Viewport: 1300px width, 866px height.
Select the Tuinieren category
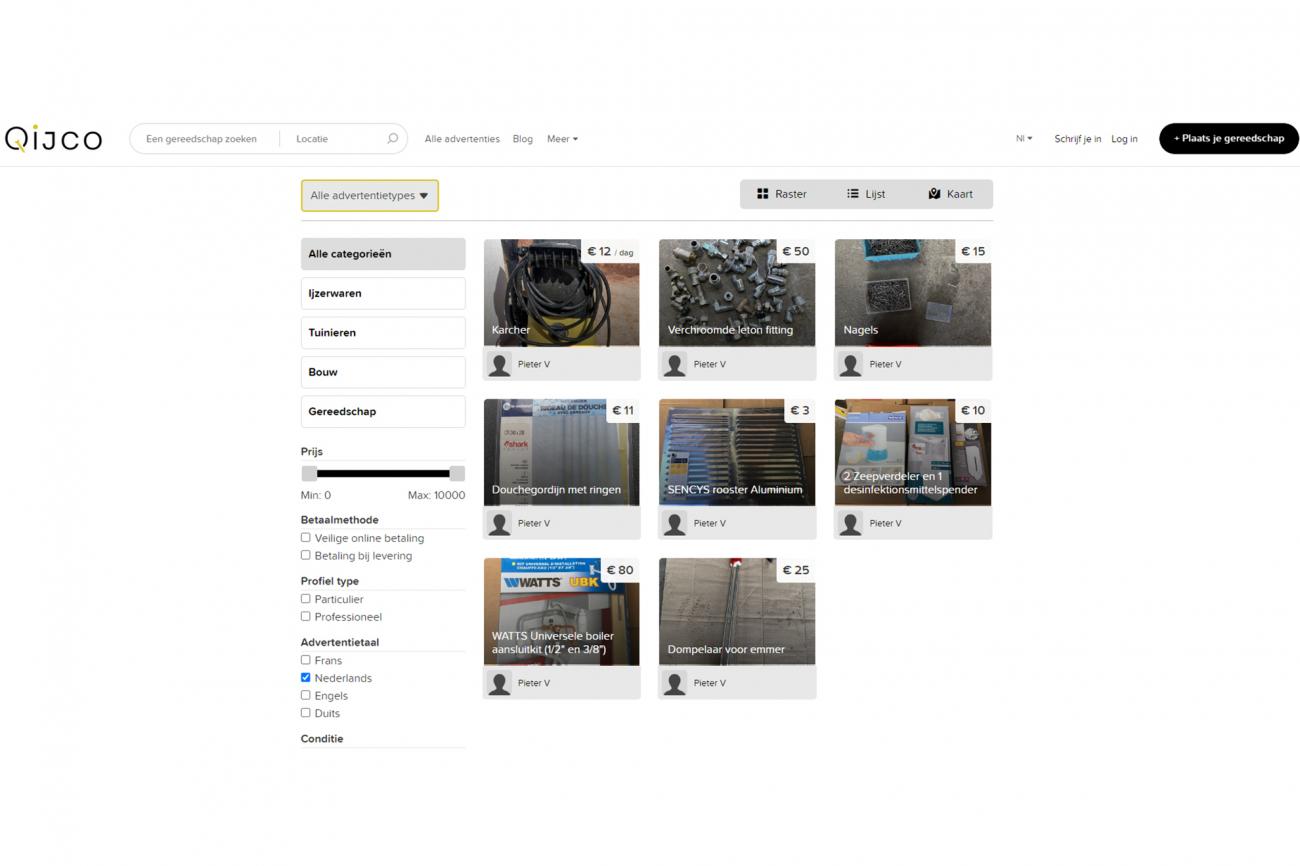tap(383, 333)
